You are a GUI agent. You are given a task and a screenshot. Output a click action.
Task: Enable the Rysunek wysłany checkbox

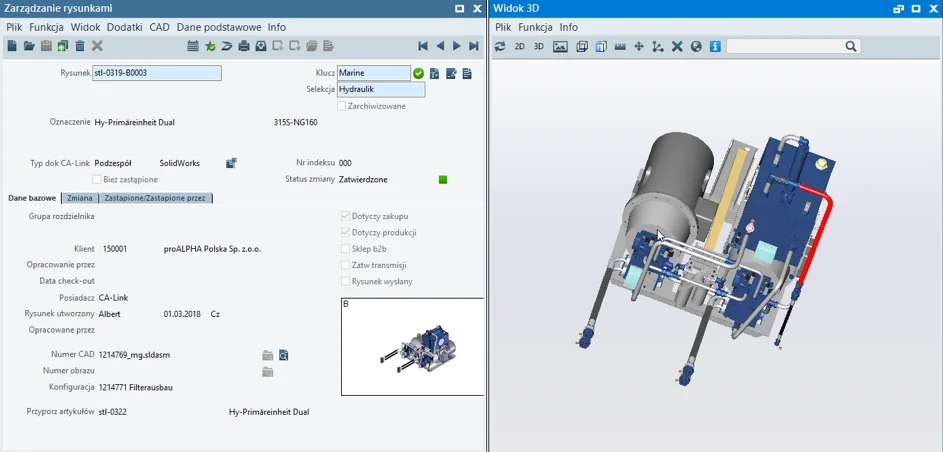pos(346,282)
